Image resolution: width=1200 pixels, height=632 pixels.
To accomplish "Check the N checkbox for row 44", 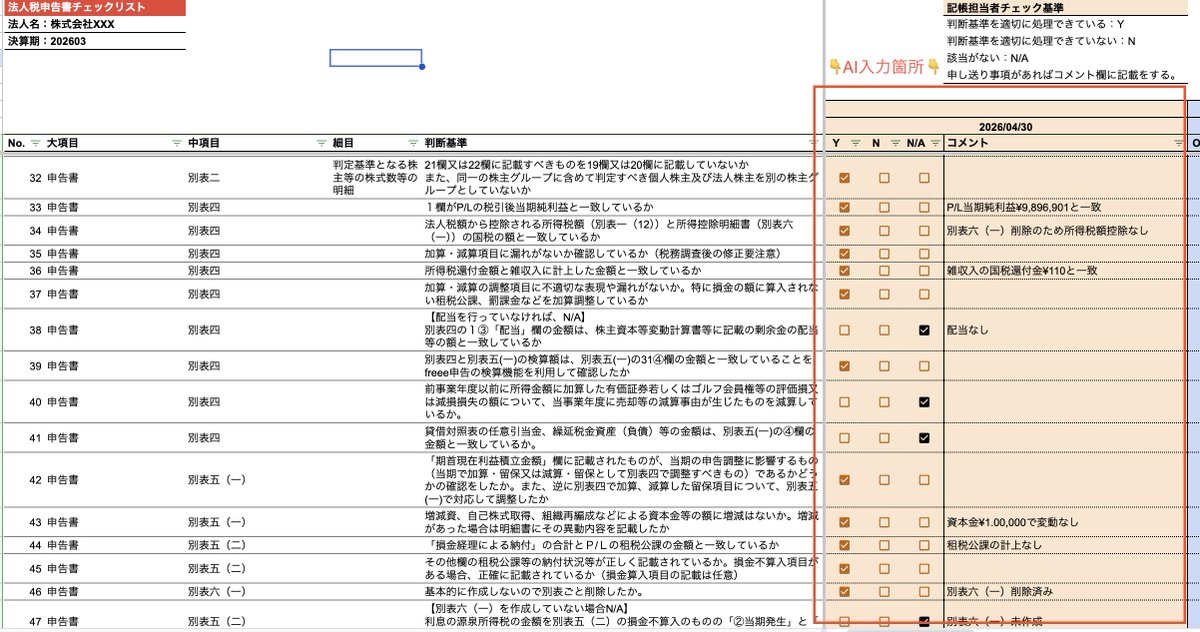I will (884, 545).
